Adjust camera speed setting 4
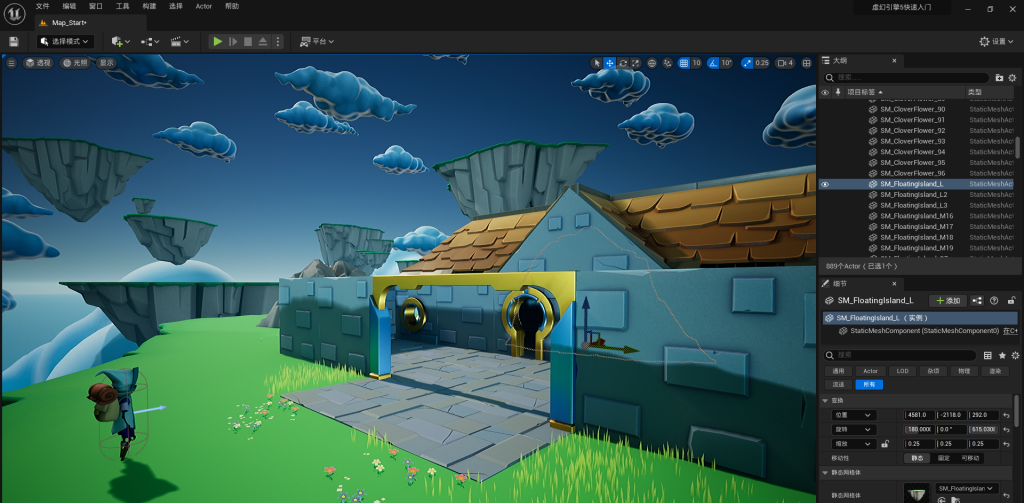Viewport: 1024px width, 503px height. click(x=785, y=63)
